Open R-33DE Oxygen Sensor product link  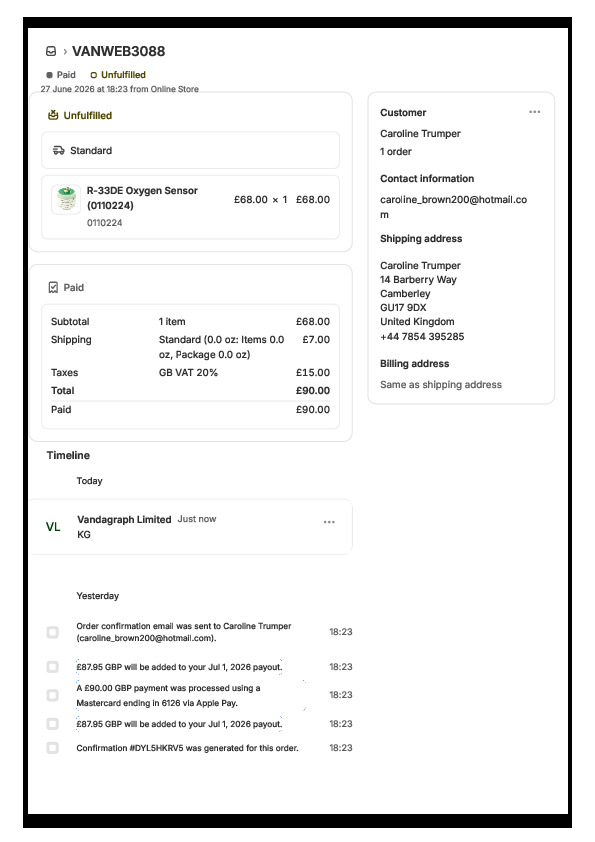(142, 198)
